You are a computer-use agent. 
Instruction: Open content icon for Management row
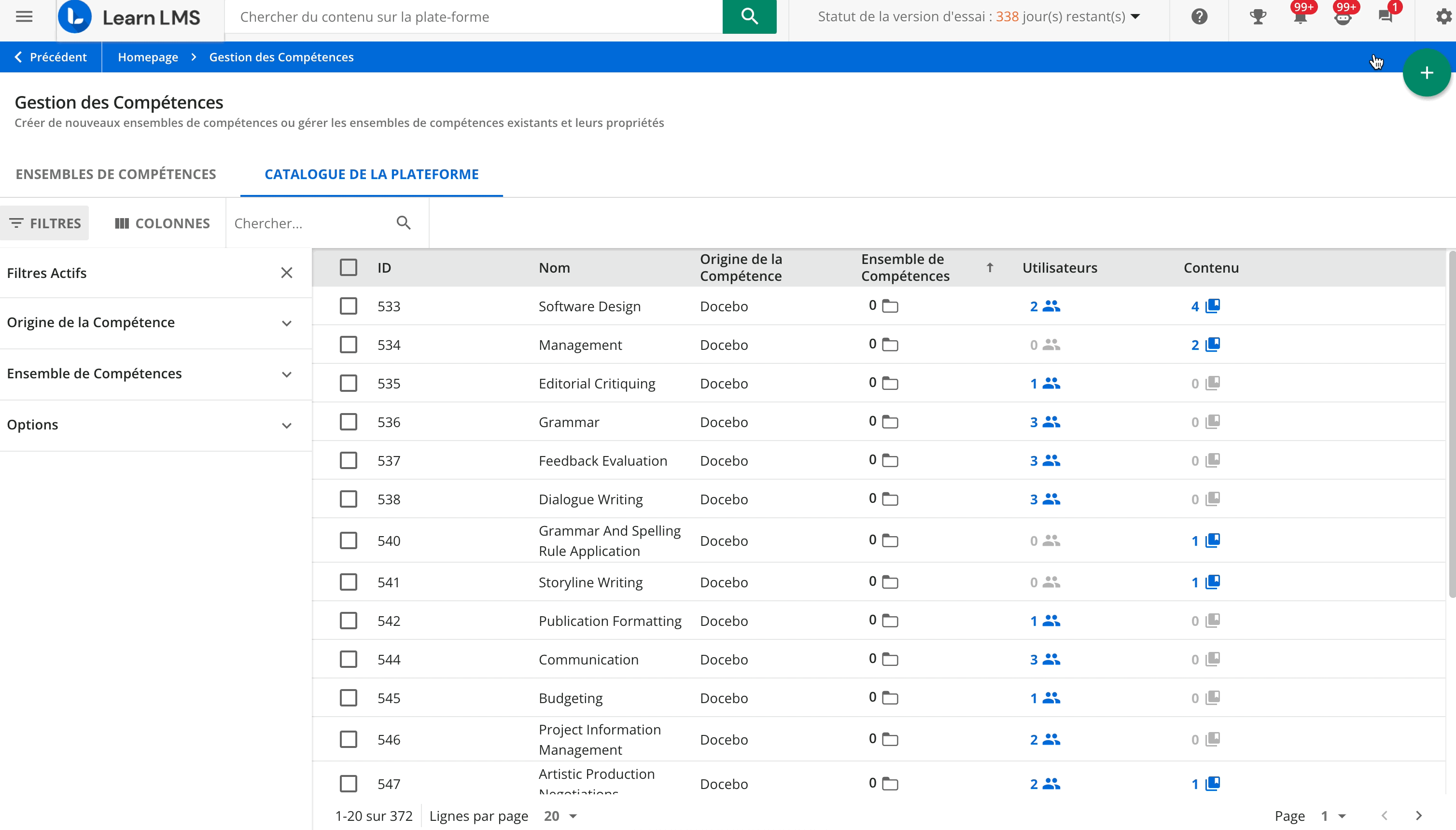pos(1213,345)
